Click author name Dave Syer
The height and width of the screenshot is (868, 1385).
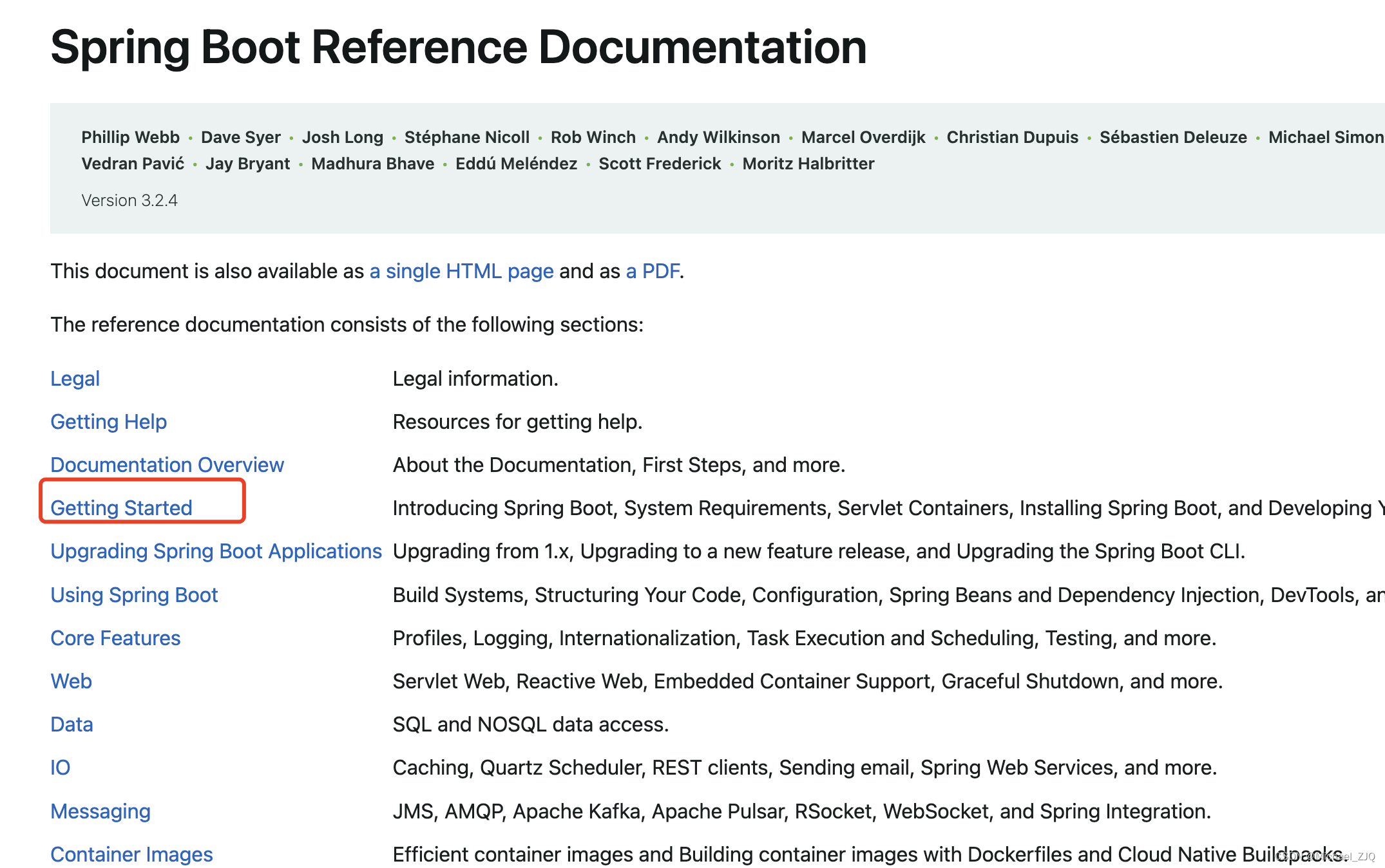click(241, 137)
